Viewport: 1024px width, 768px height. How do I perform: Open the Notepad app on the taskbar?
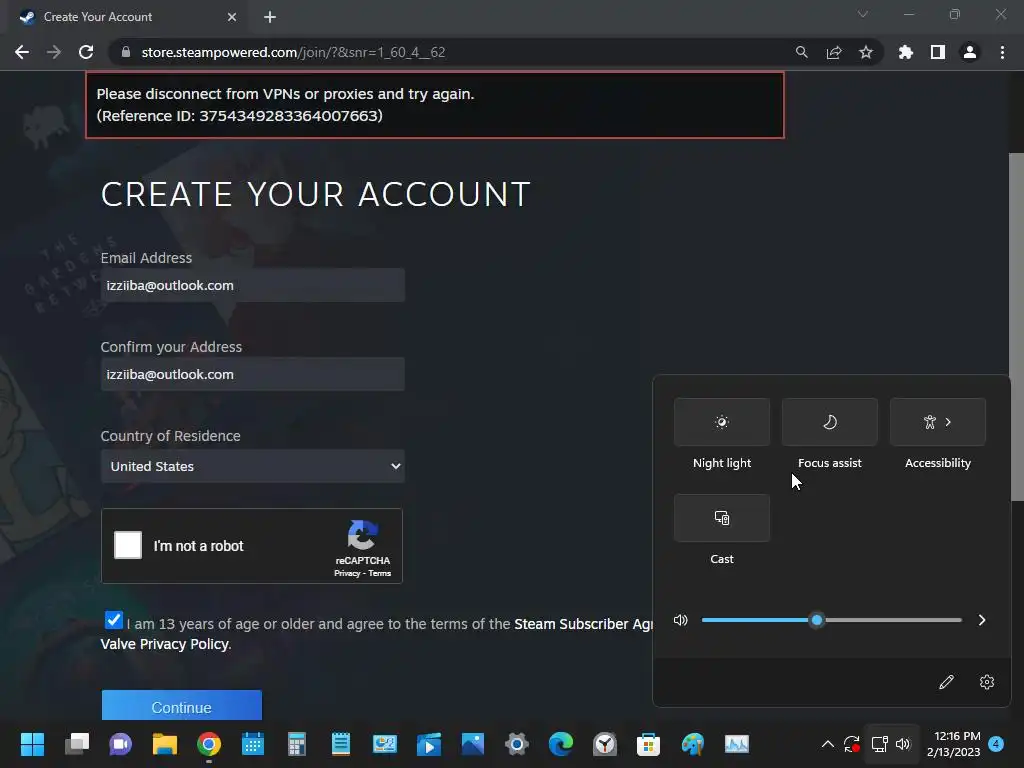[x=341, y=744]
